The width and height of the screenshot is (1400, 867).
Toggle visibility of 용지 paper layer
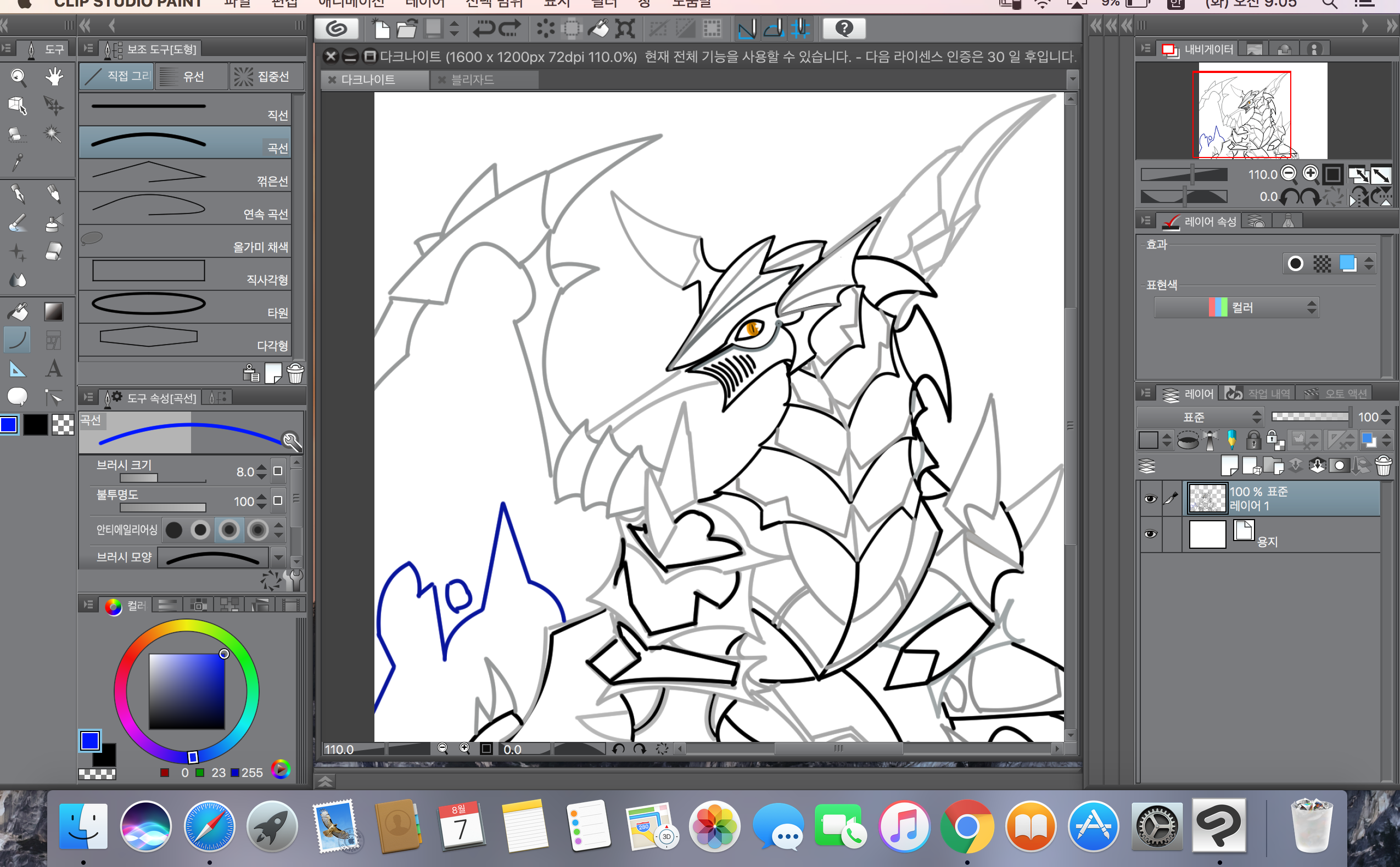(x=1150, y=534)
